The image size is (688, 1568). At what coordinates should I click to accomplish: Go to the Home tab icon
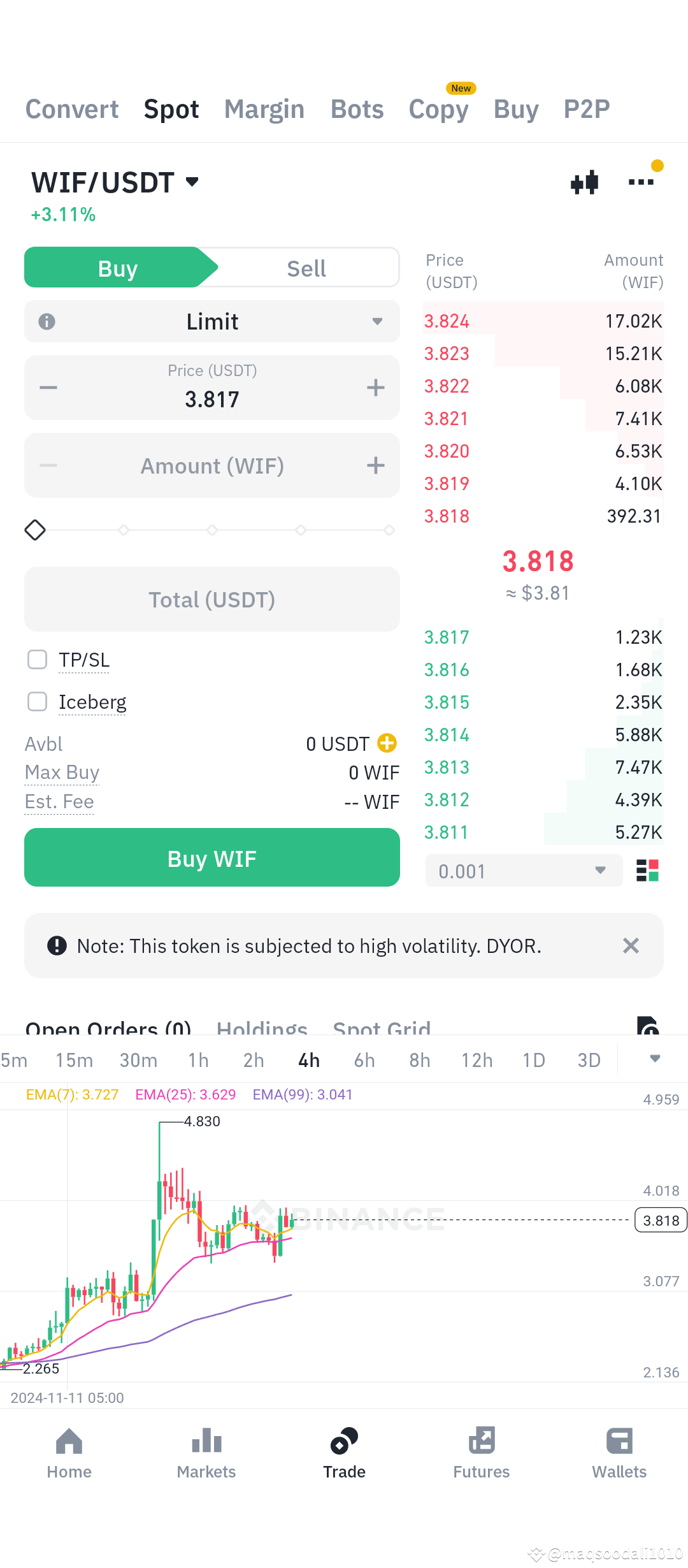[x=69, y=1442]
